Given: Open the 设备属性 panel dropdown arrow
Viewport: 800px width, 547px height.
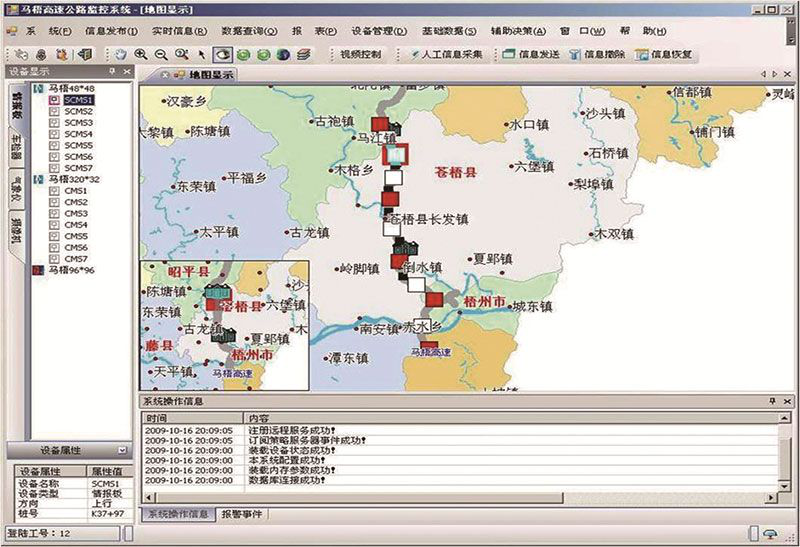Looking at the screenshot, I should [x=122, y=451].
